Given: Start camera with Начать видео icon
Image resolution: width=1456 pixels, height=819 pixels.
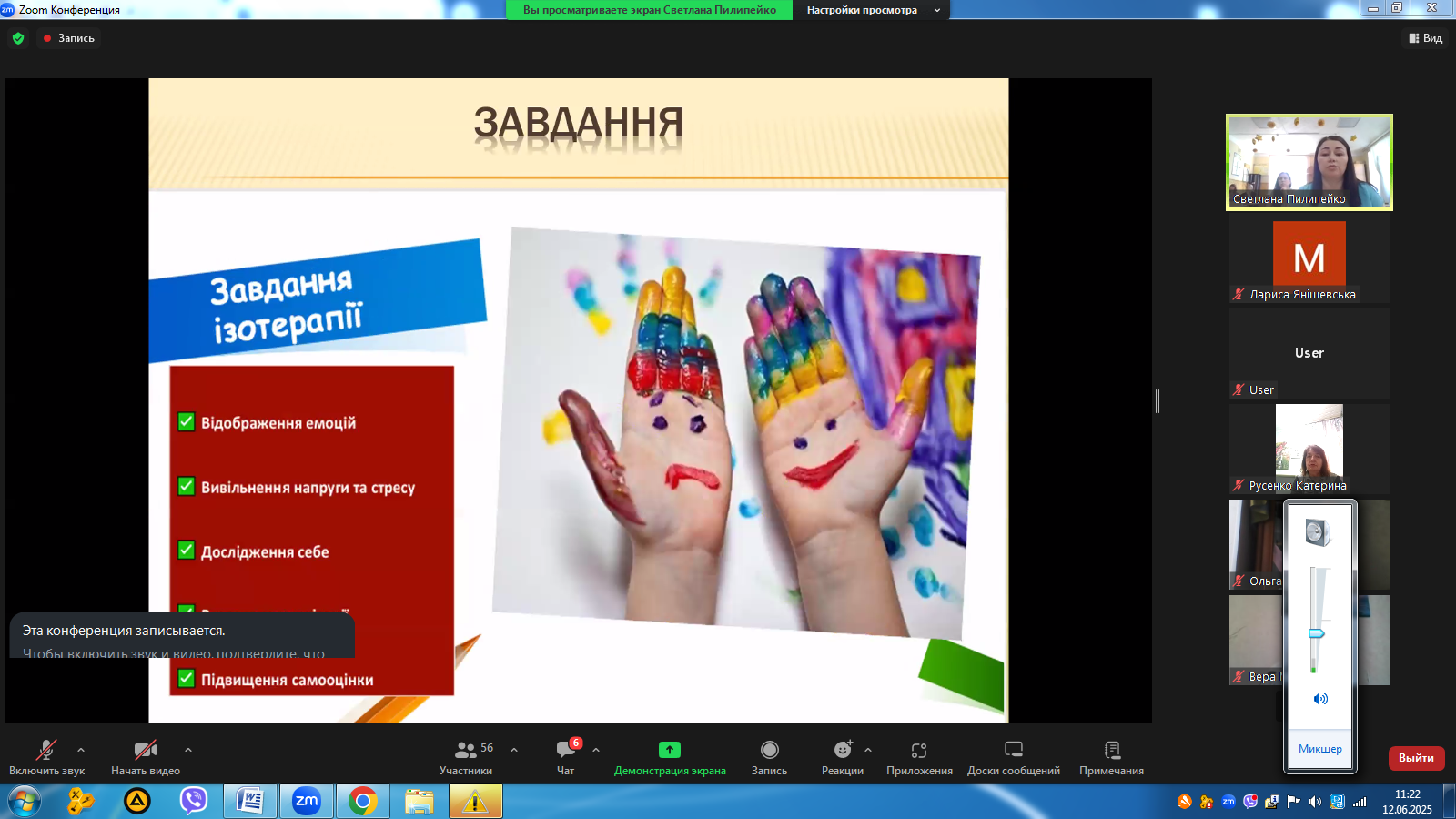Looking at the screenshot, I should 146,750.
